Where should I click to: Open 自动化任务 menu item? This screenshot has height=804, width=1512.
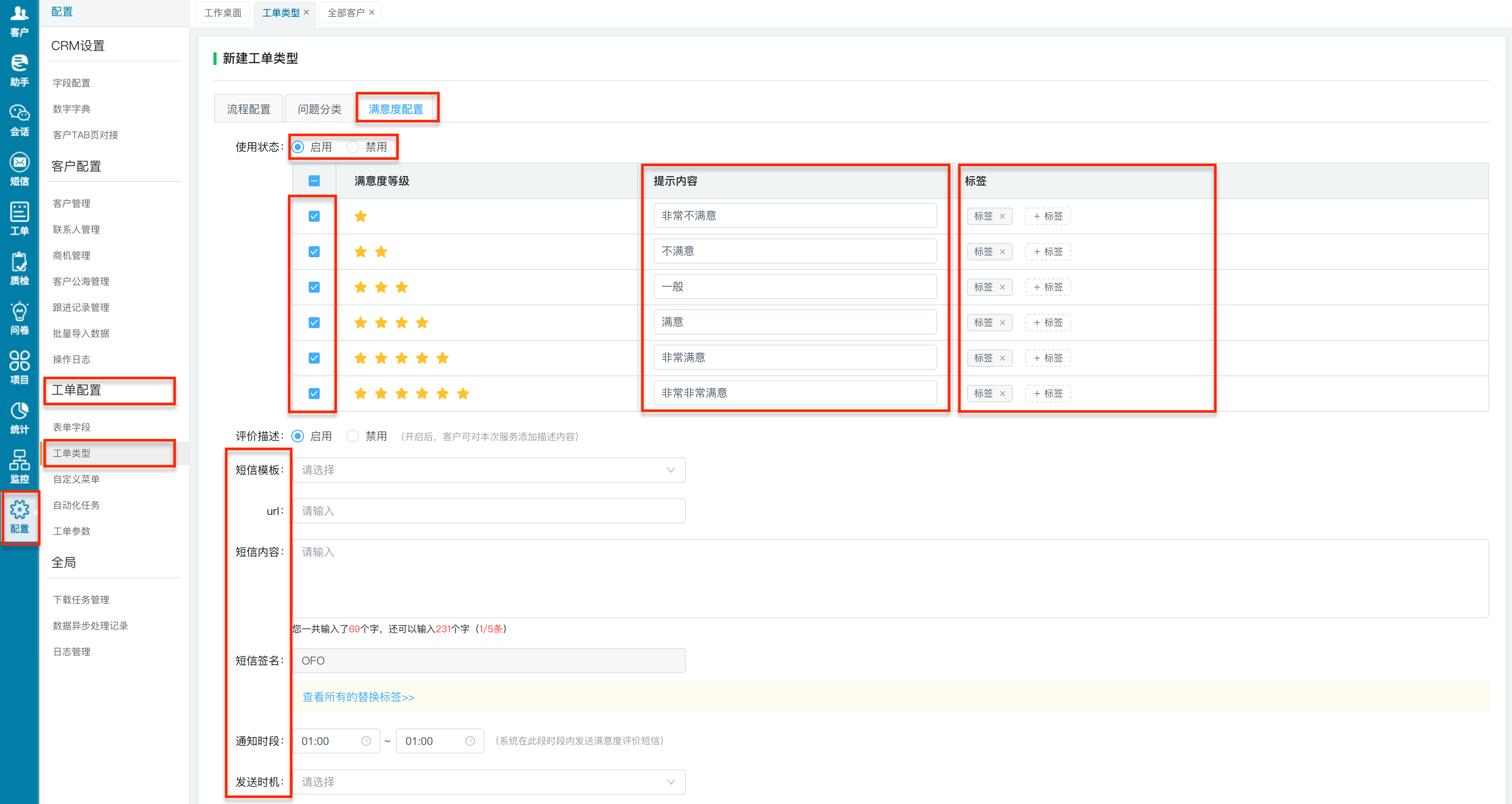coord(76,505)
